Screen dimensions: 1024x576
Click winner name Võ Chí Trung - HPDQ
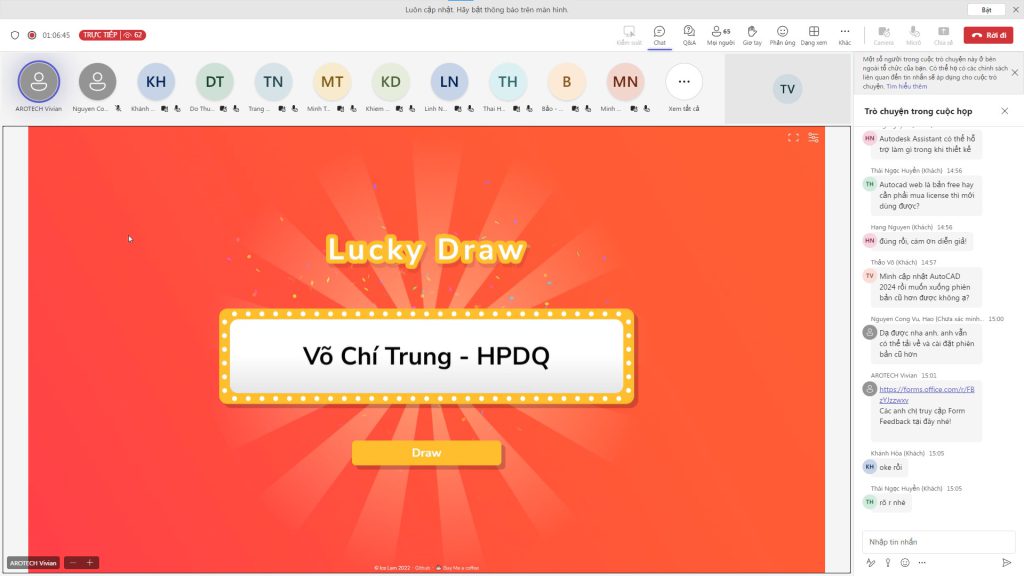pos(426,356)
